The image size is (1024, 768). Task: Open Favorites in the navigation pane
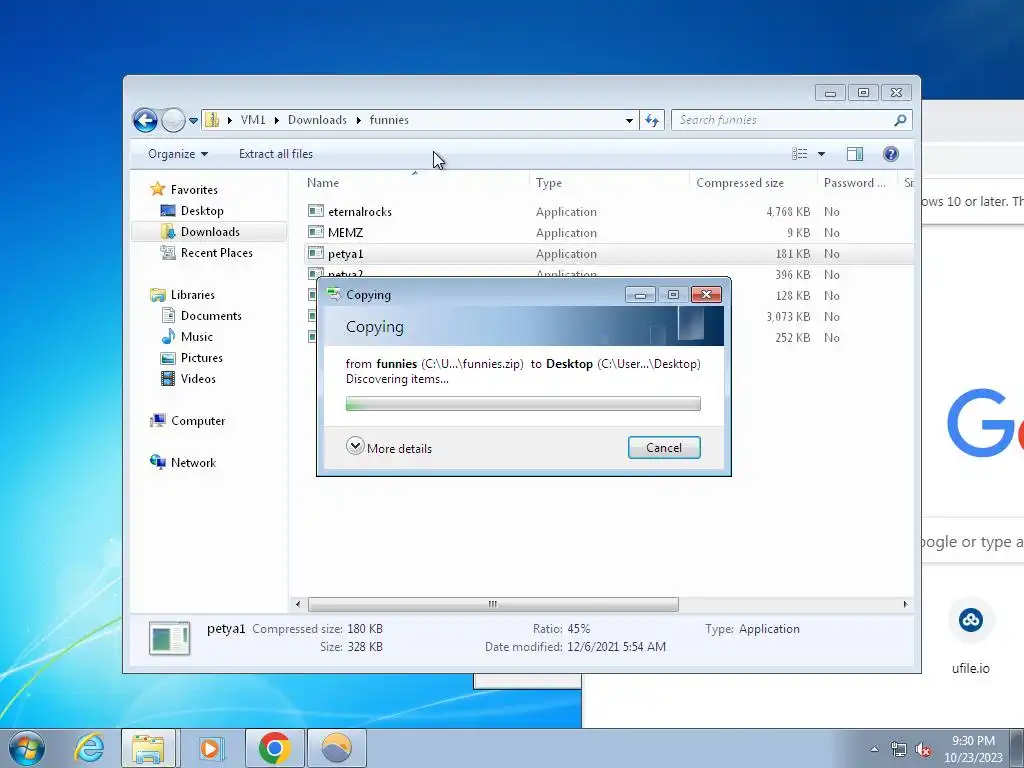click(194, 189)
